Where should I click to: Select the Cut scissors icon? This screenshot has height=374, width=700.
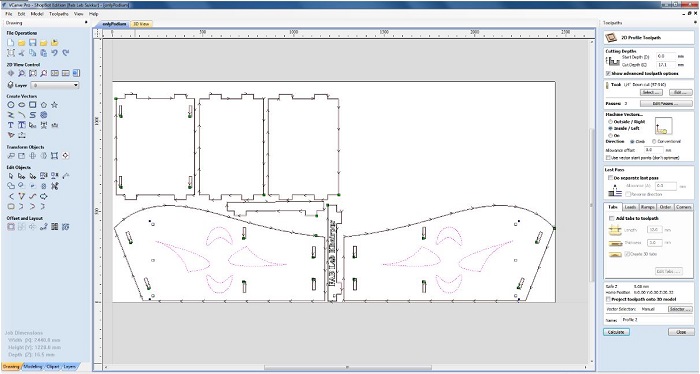tap(21, 53)
